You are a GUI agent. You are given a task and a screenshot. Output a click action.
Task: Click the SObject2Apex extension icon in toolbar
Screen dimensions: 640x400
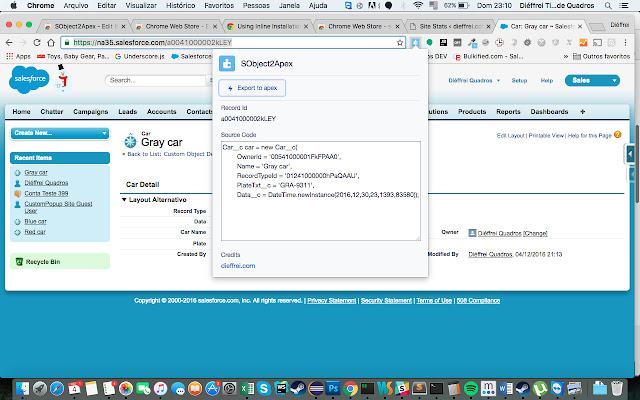[x=416, y=42]
